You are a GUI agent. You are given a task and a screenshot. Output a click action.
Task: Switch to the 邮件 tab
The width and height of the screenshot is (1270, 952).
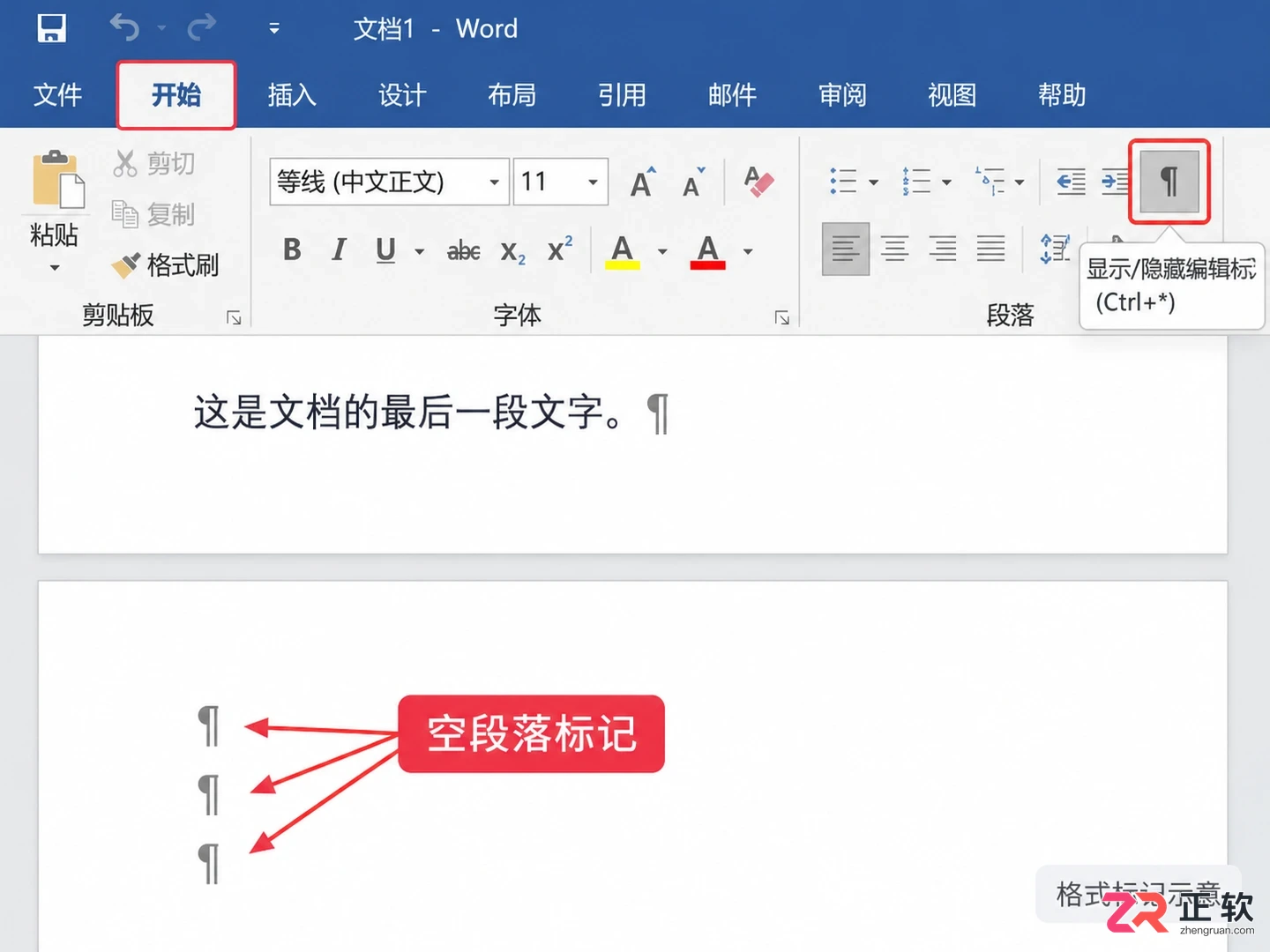tap(732, 94)
